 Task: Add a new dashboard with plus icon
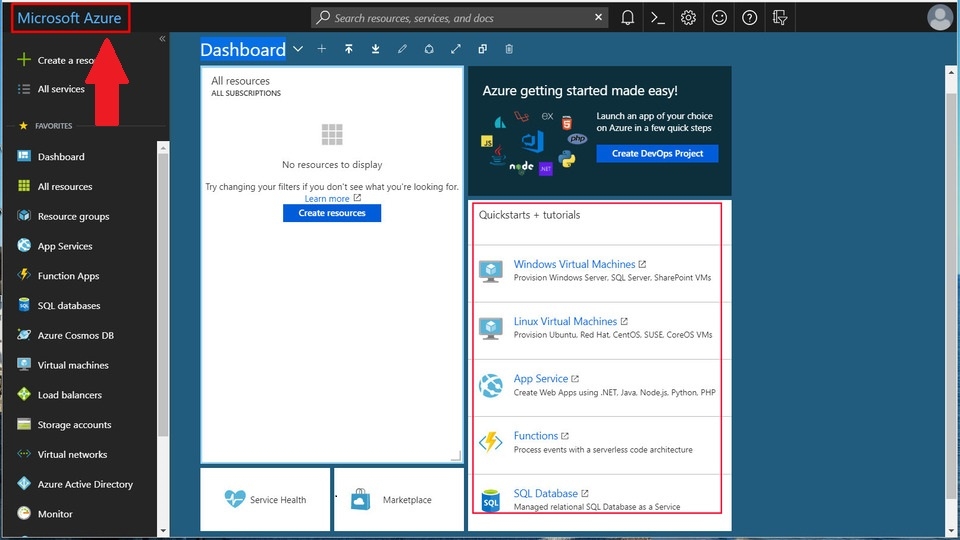point(321,48)
